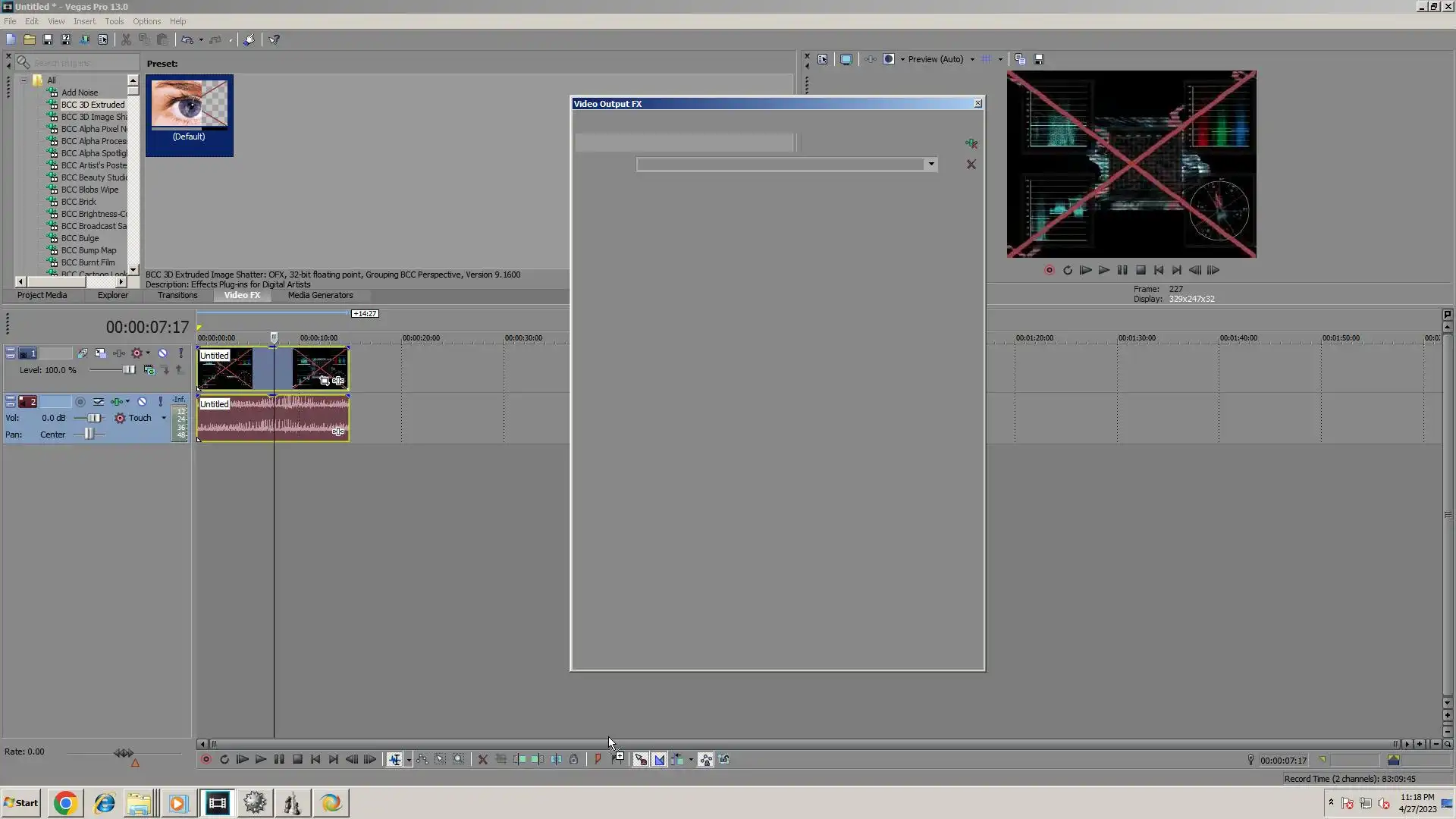Open video preview external monitor icon

click(846, 59)
